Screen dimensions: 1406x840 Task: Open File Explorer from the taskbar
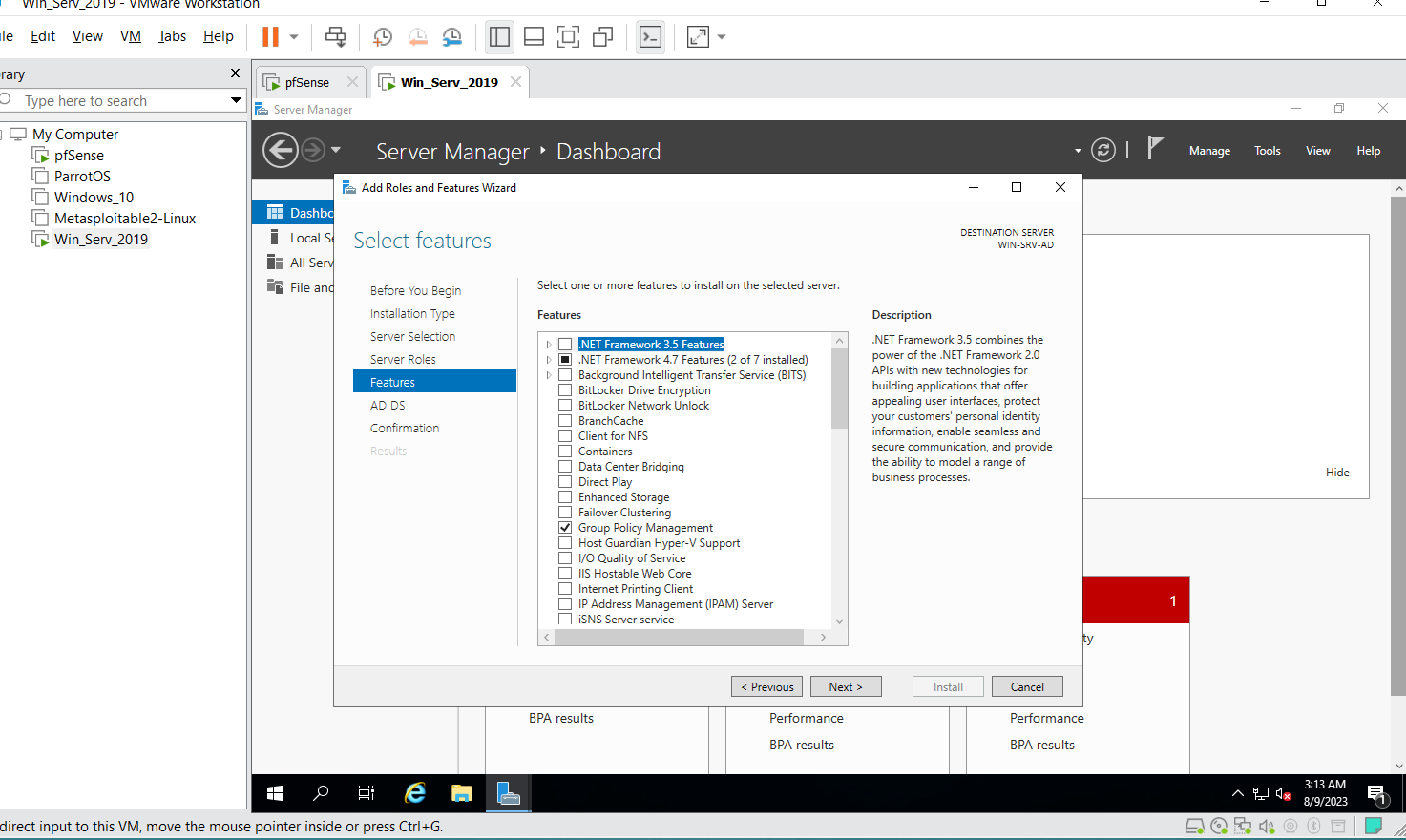coord(462,793)
